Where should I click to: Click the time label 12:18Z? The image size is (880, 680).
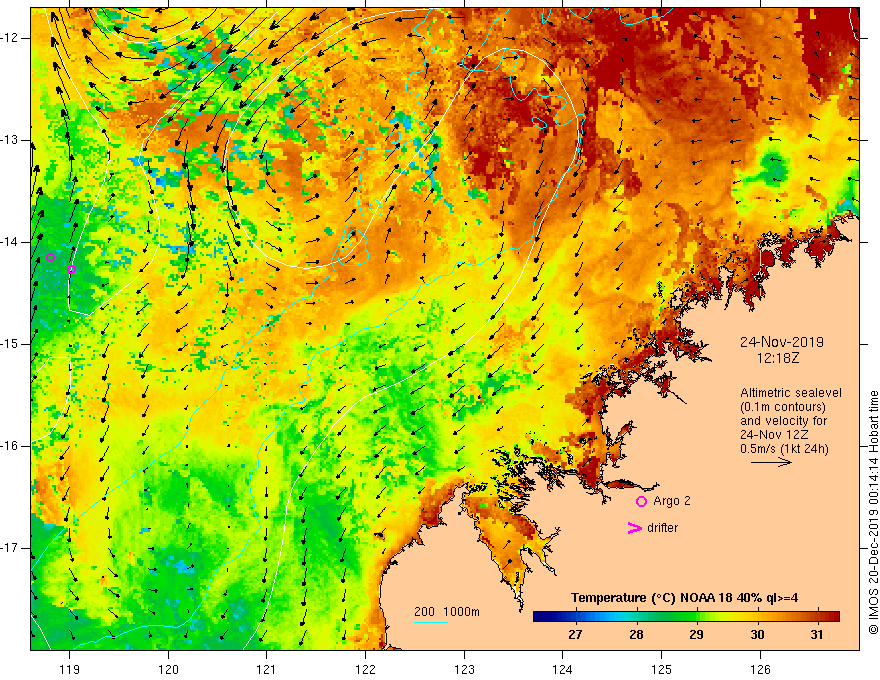point(778,358)
